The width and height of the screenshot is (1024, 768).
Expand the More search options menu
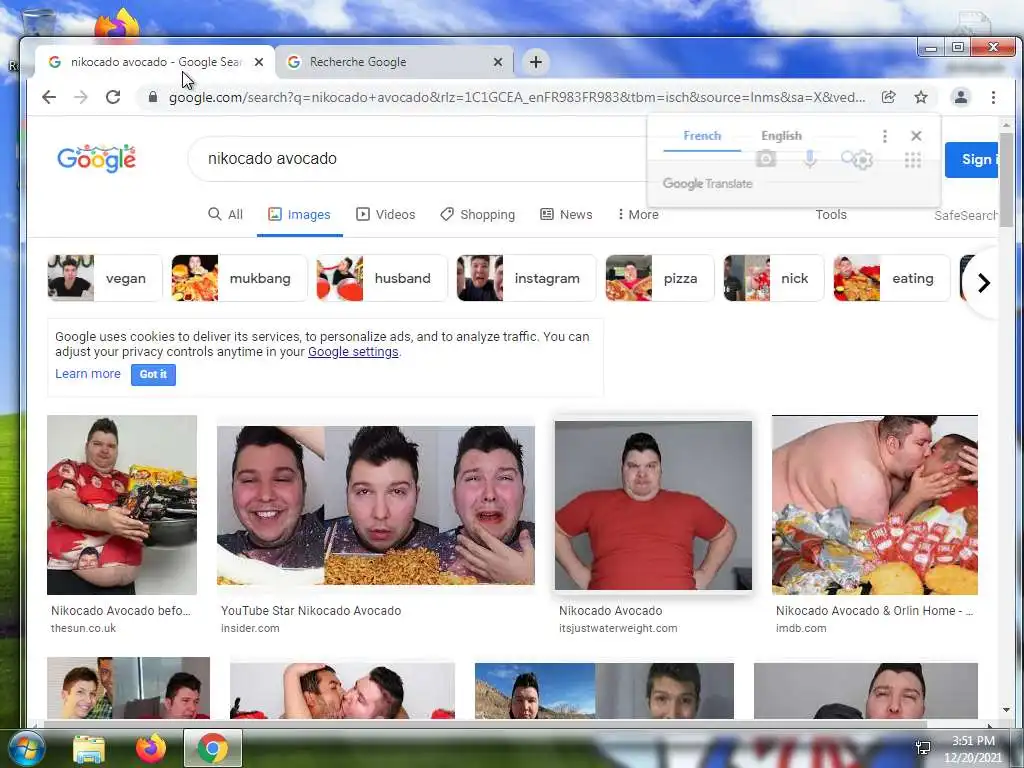(638, 214)
